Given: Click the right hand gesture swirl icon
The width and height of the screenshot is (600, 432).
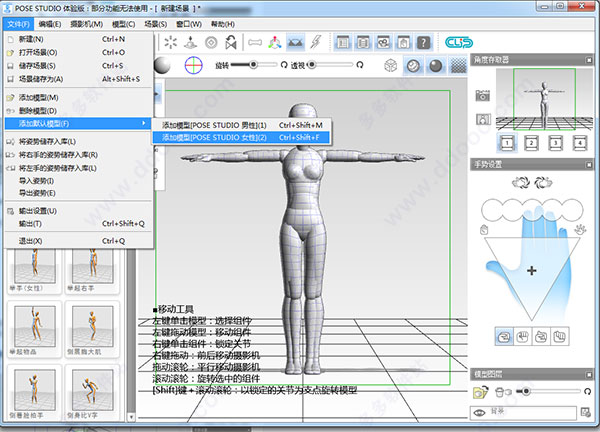Looking at the screenshot, I should point(543,182).
